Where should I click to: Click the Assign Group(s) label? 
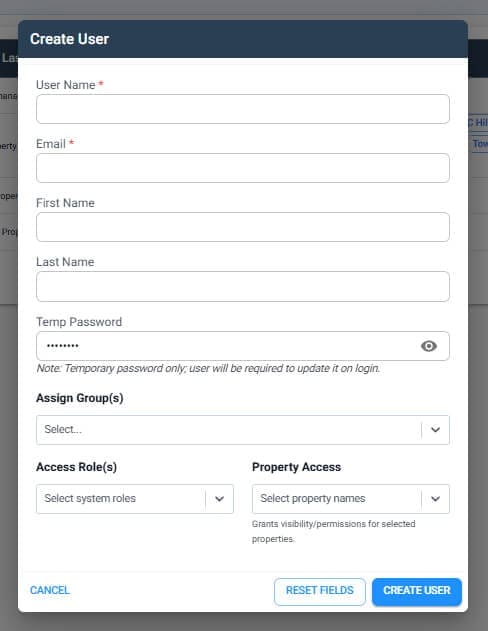pyautogui.click(x=80, y=398)
